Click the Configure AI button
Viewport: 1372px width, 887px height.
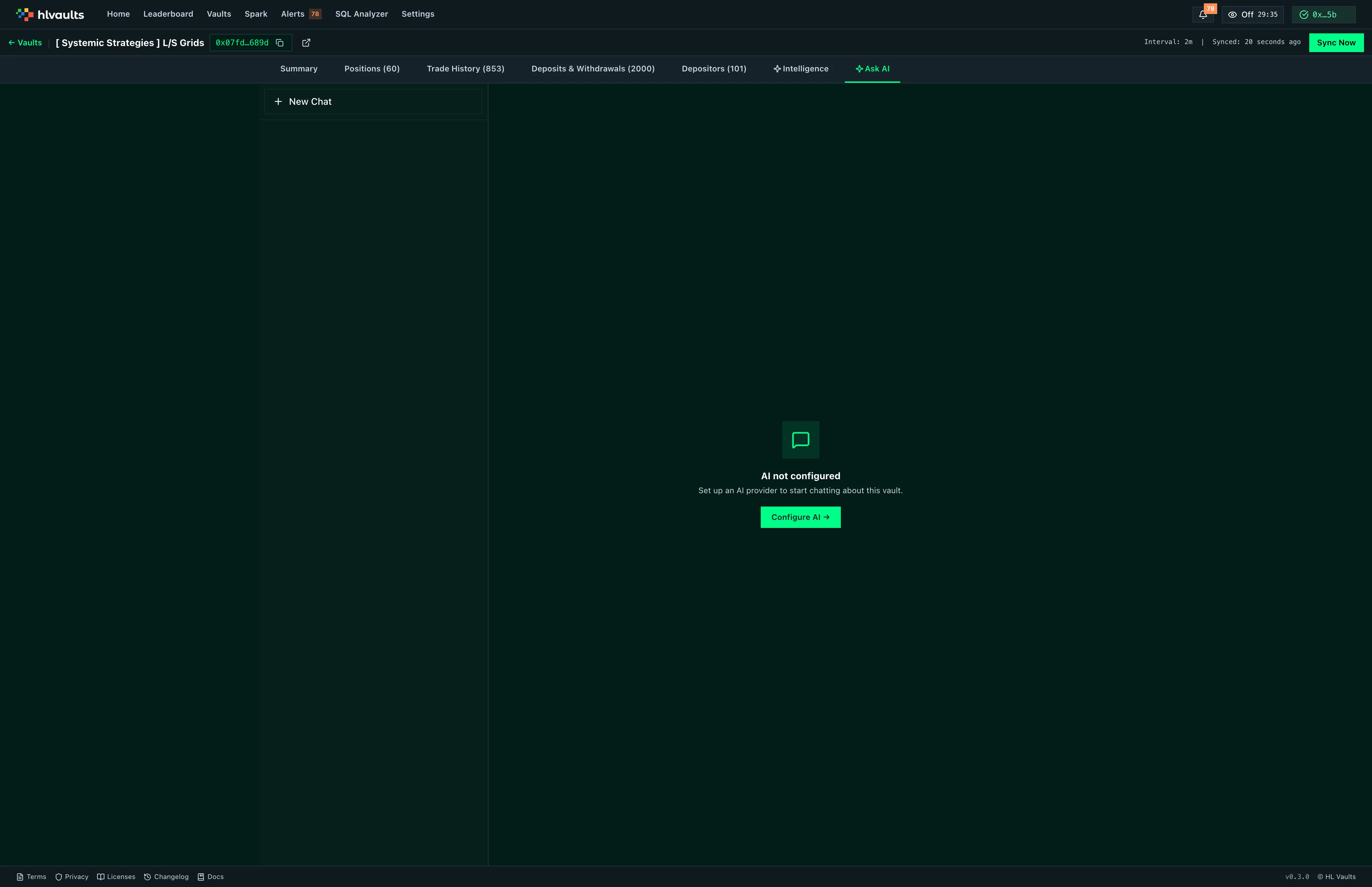point(800,517)
